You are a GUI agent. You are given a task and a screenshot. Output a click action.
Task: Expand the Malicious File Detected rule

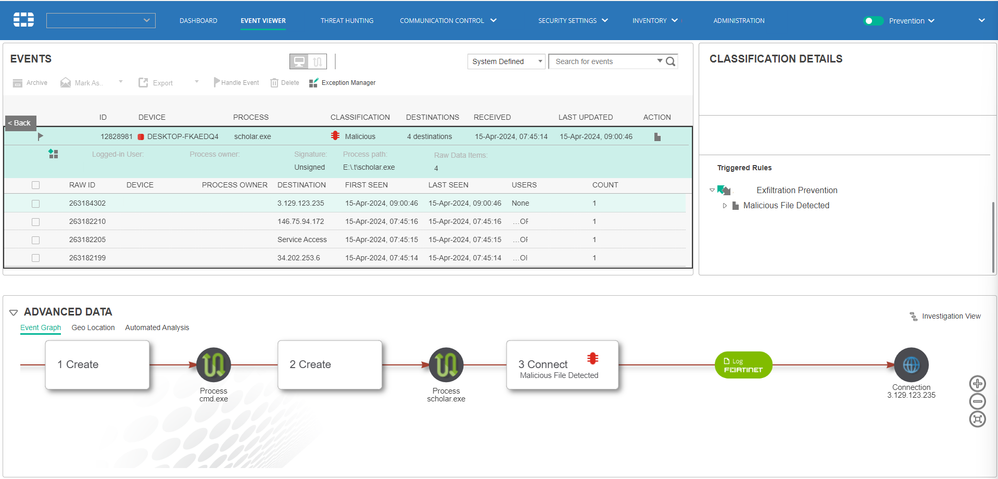(724, 205)
